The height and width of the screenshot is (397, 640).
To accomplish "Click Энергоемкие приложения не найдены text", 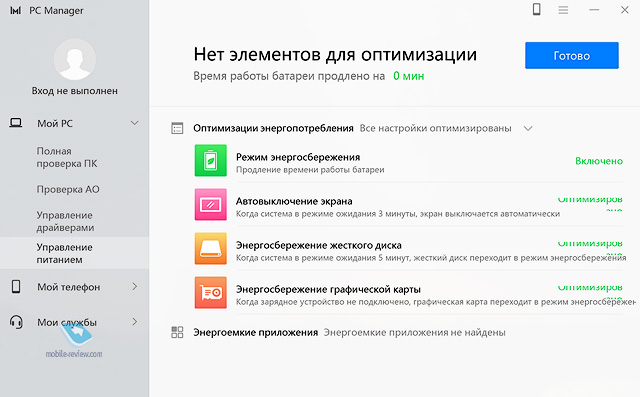I will point(415,333).
